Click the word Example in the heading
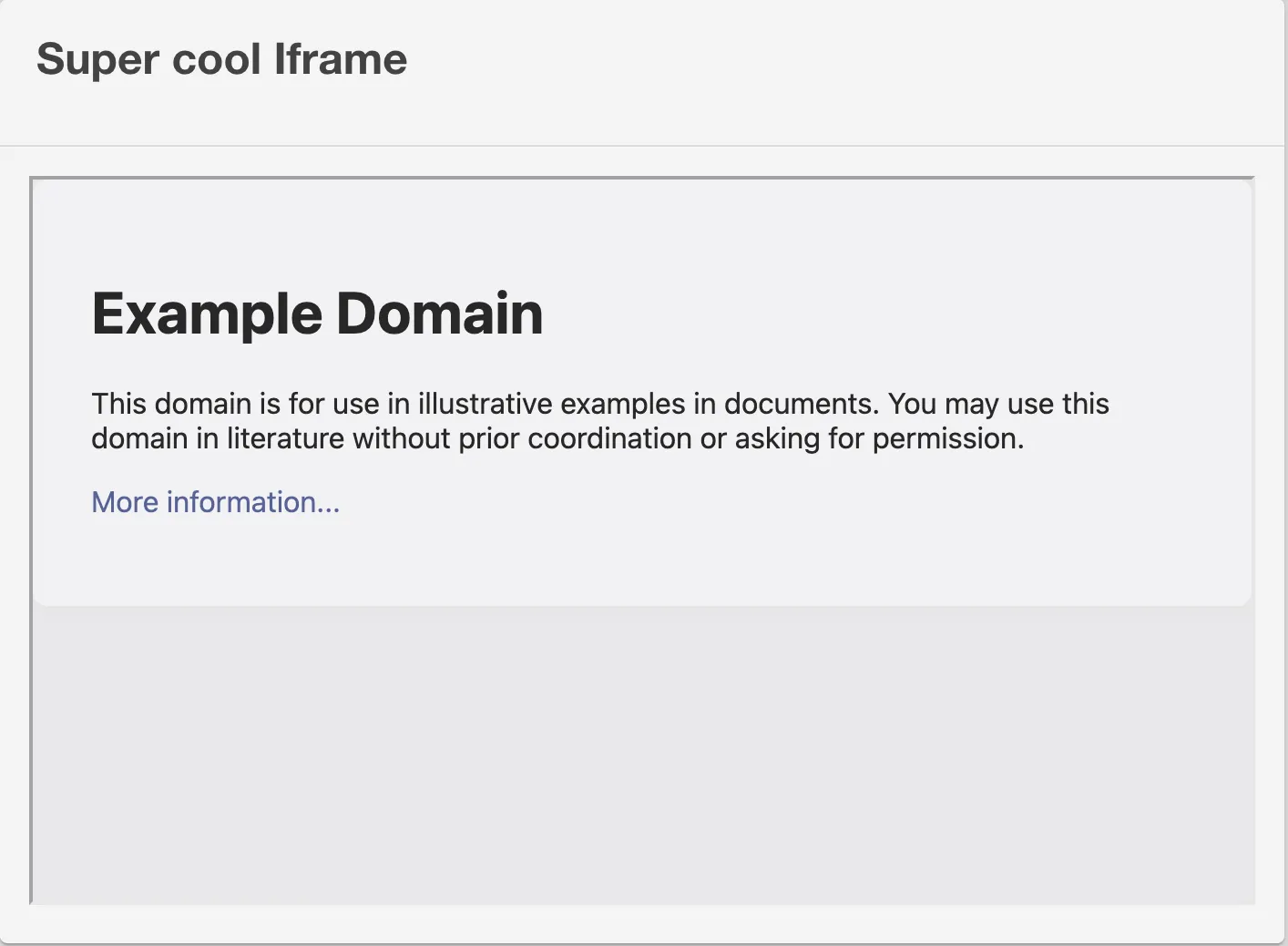Image resolution: width=1288 pixels, height=946 pixels. 207,314
